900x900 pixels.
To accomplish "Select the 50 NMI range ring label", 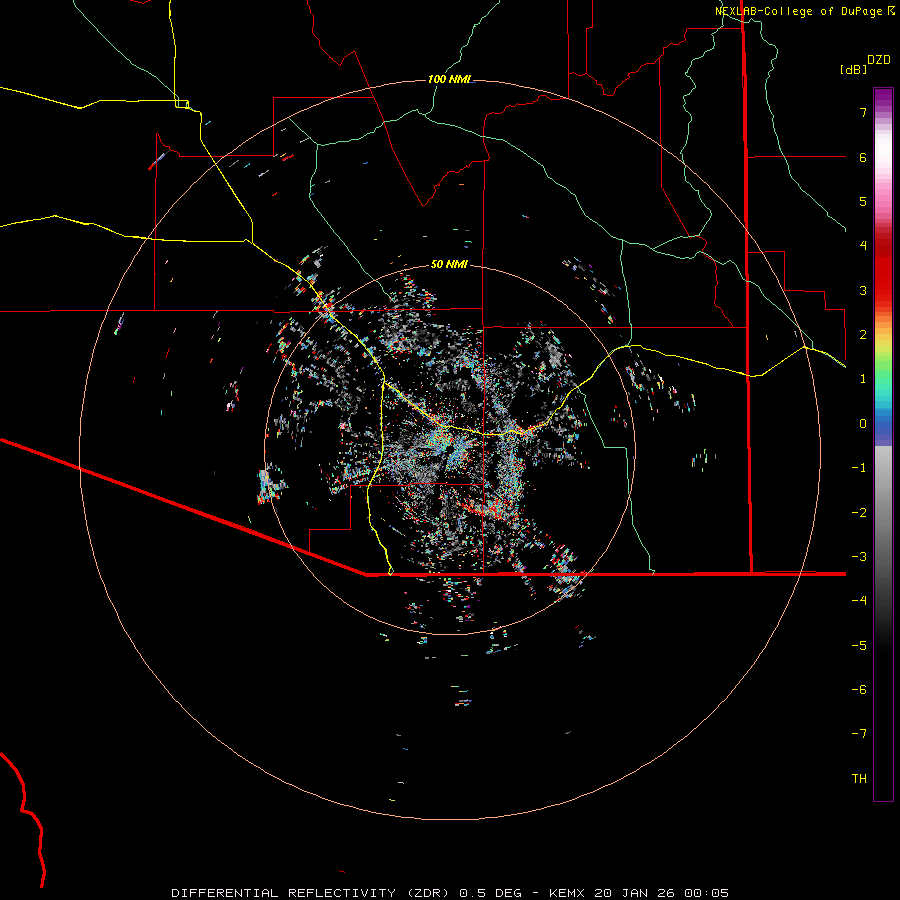I will click(449, 264).
